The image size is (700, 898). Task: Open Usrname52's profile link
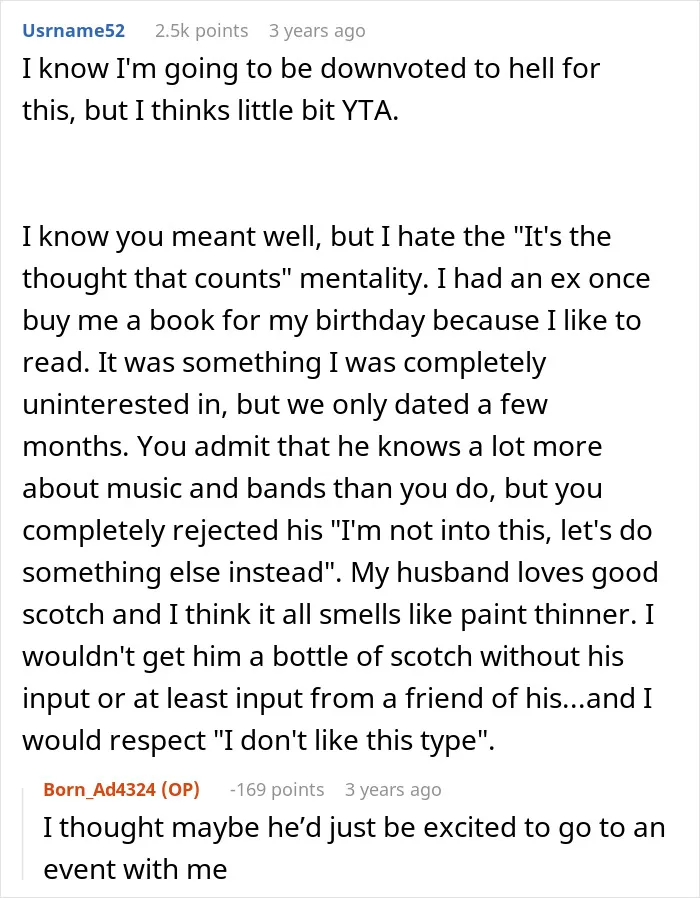coord(73,30)
